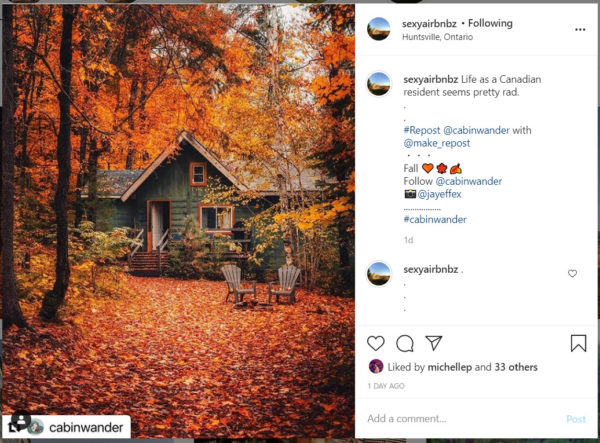Open sexyairbnbz profile picture in header
Screen dimensions: 600x443
coord(378,29)
